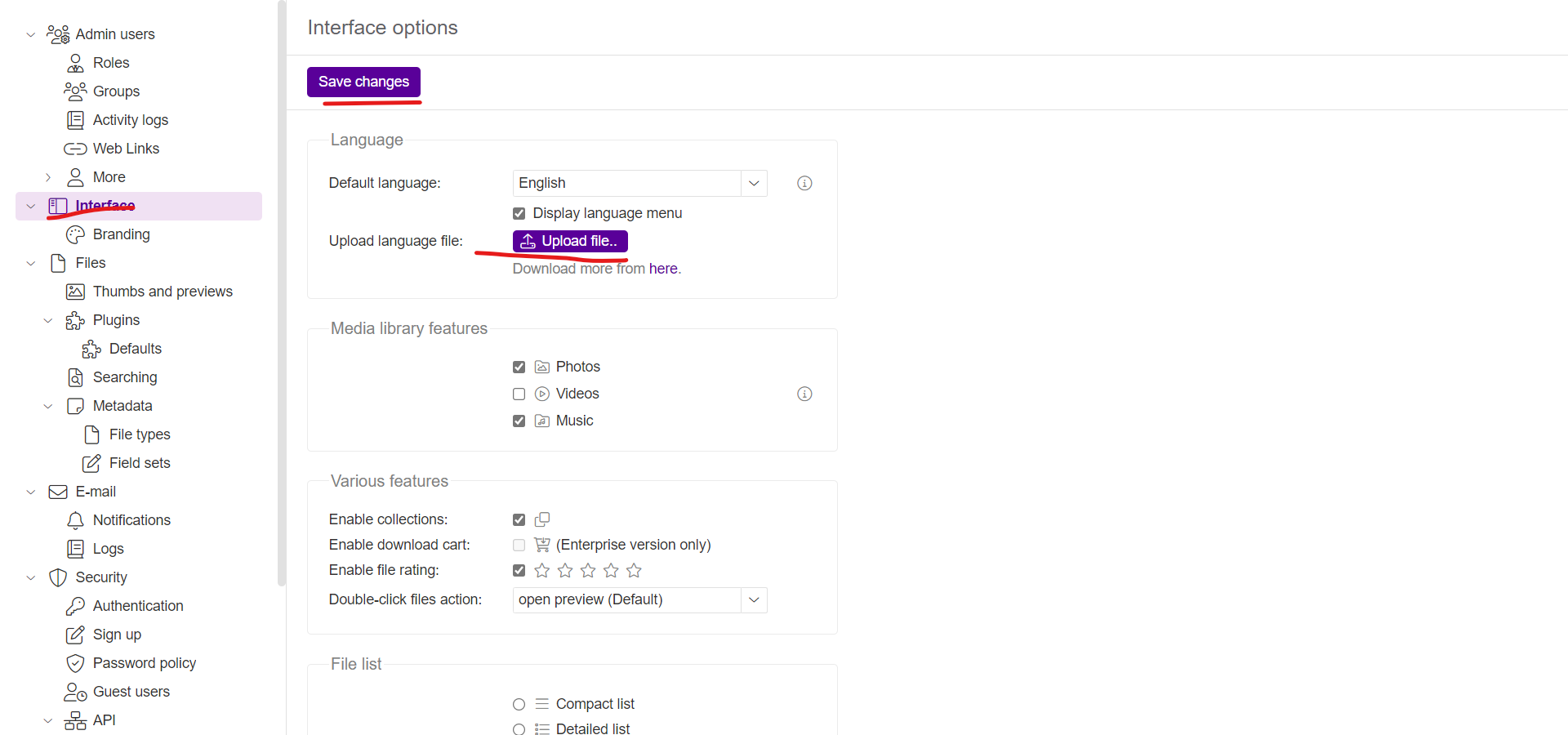Click the Authentication key icon
This screenshot has width=1568, height=735.
coord(75,606)
